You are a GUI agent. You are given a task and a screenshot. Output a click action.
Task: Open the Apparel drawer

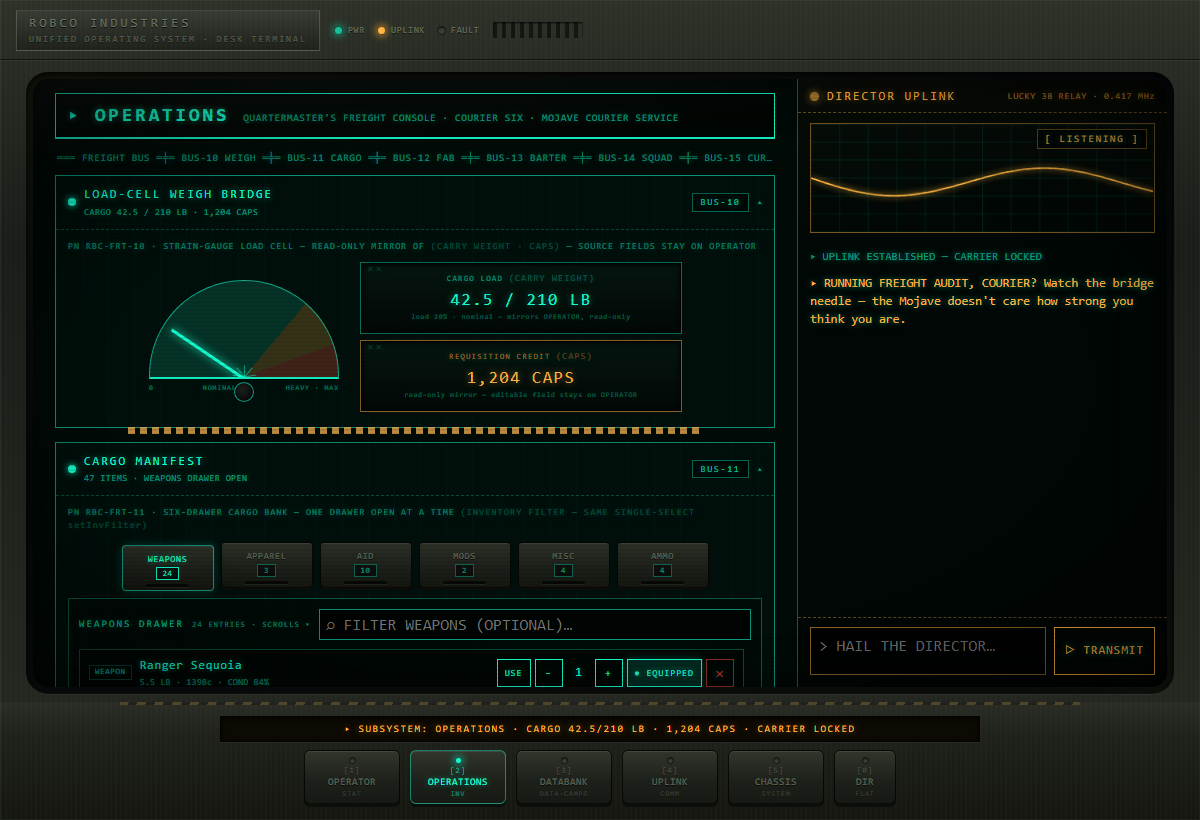(266, 565)
